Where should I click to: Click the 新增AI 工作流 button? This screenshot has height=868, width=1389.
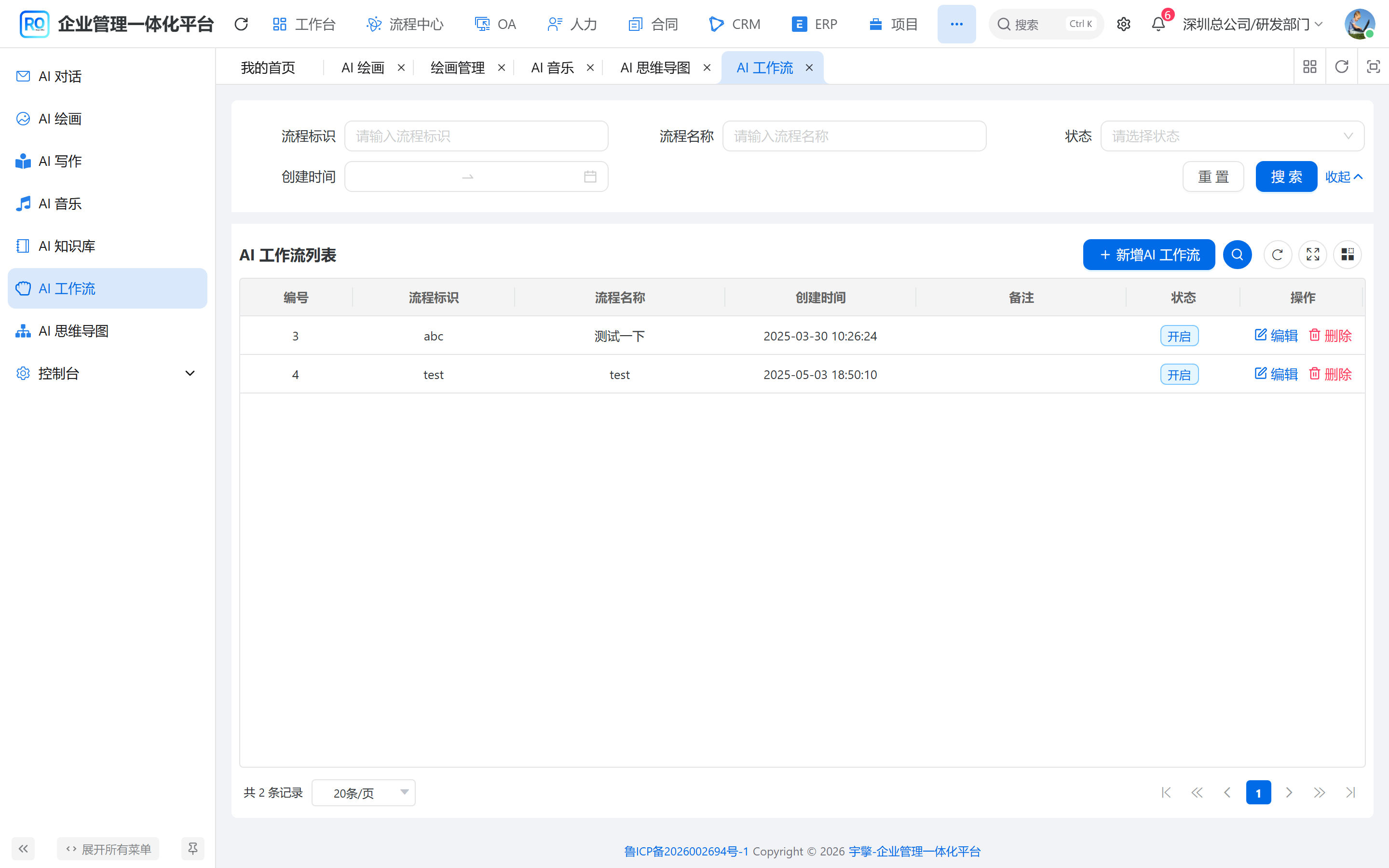pos(1148,254)
